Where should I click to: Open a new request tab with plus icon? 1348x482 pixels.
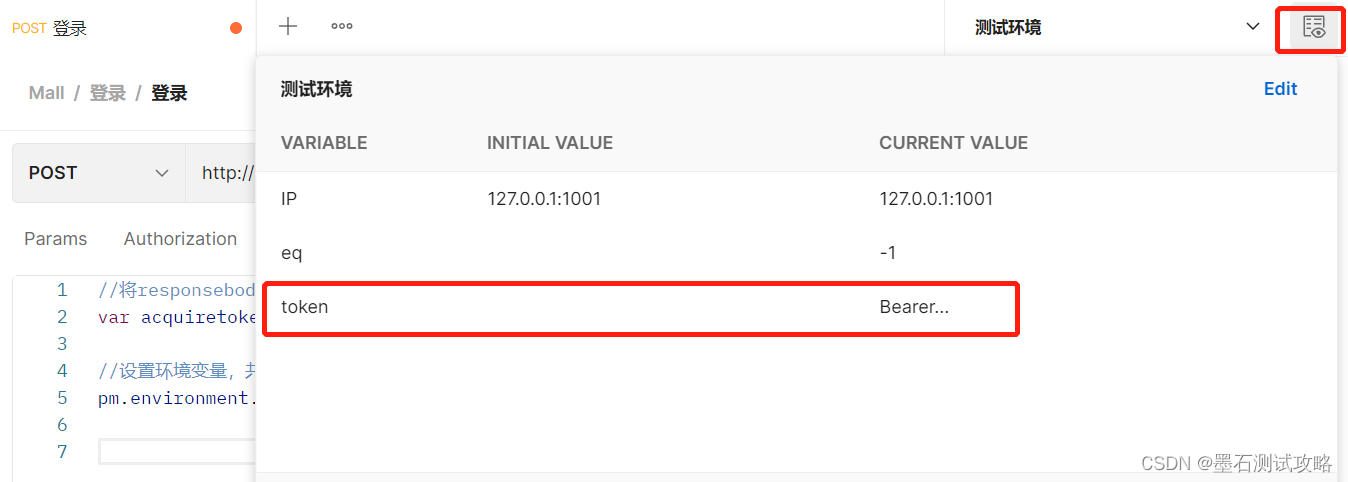point(288,27)
